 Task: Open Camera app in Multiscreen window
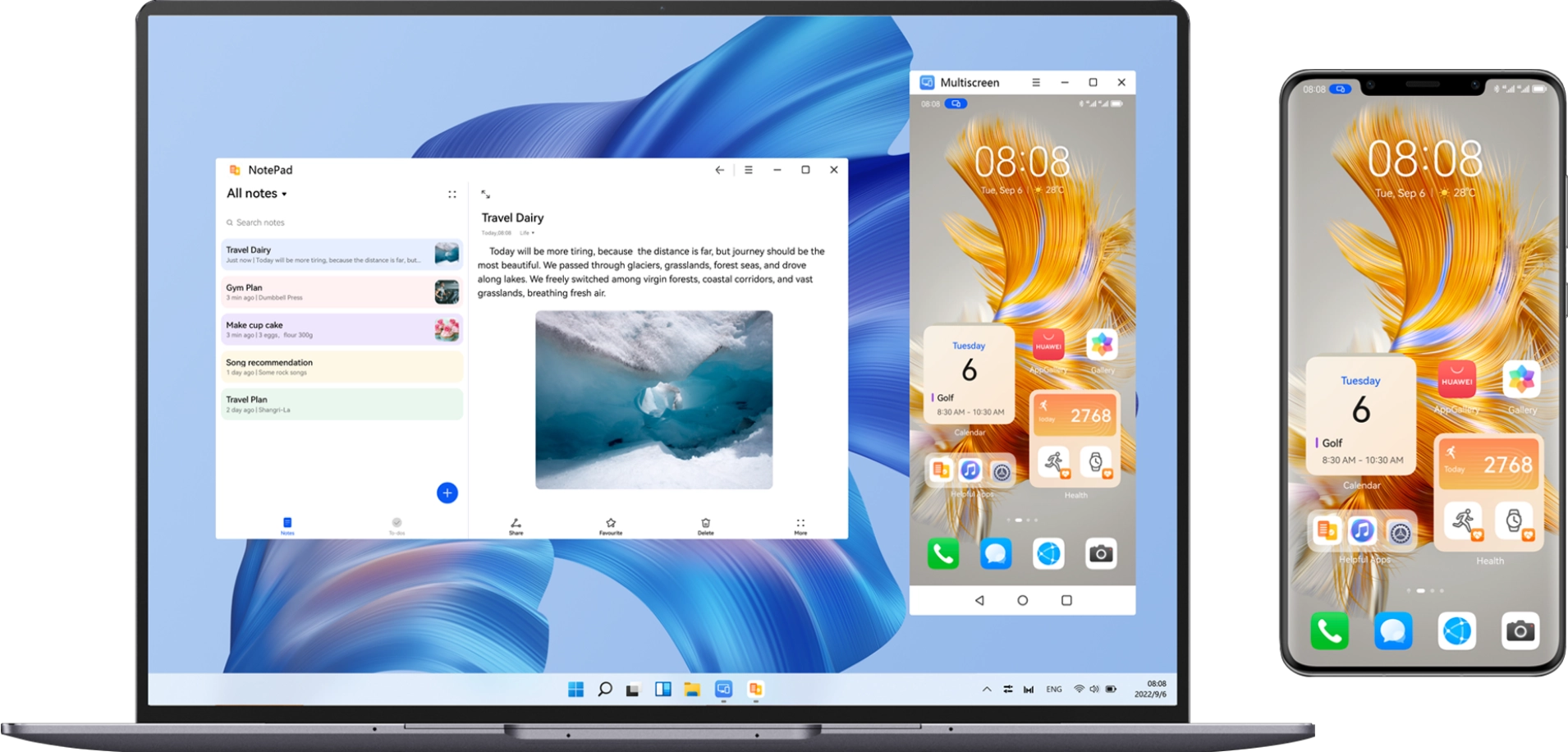pyautogui.click(x=1101, y=554)
